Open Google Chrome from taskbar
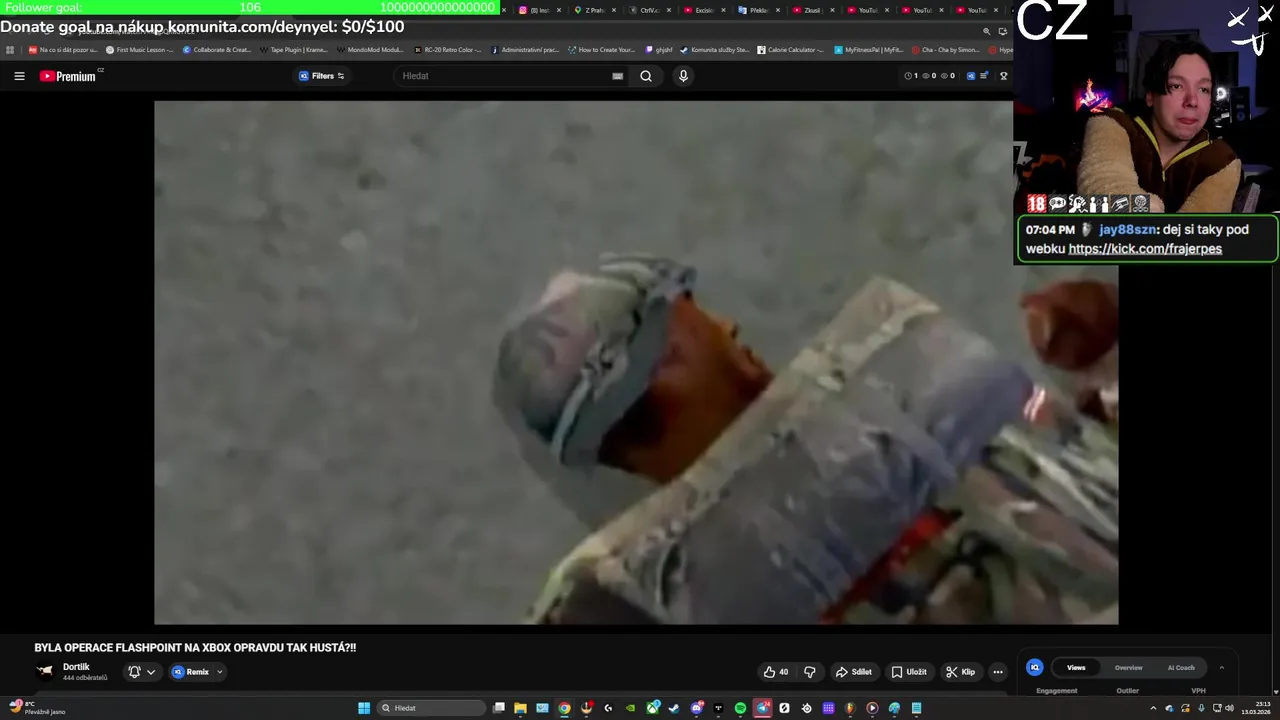The width and height of the screenshot is (1280, 720). point(564,708)
